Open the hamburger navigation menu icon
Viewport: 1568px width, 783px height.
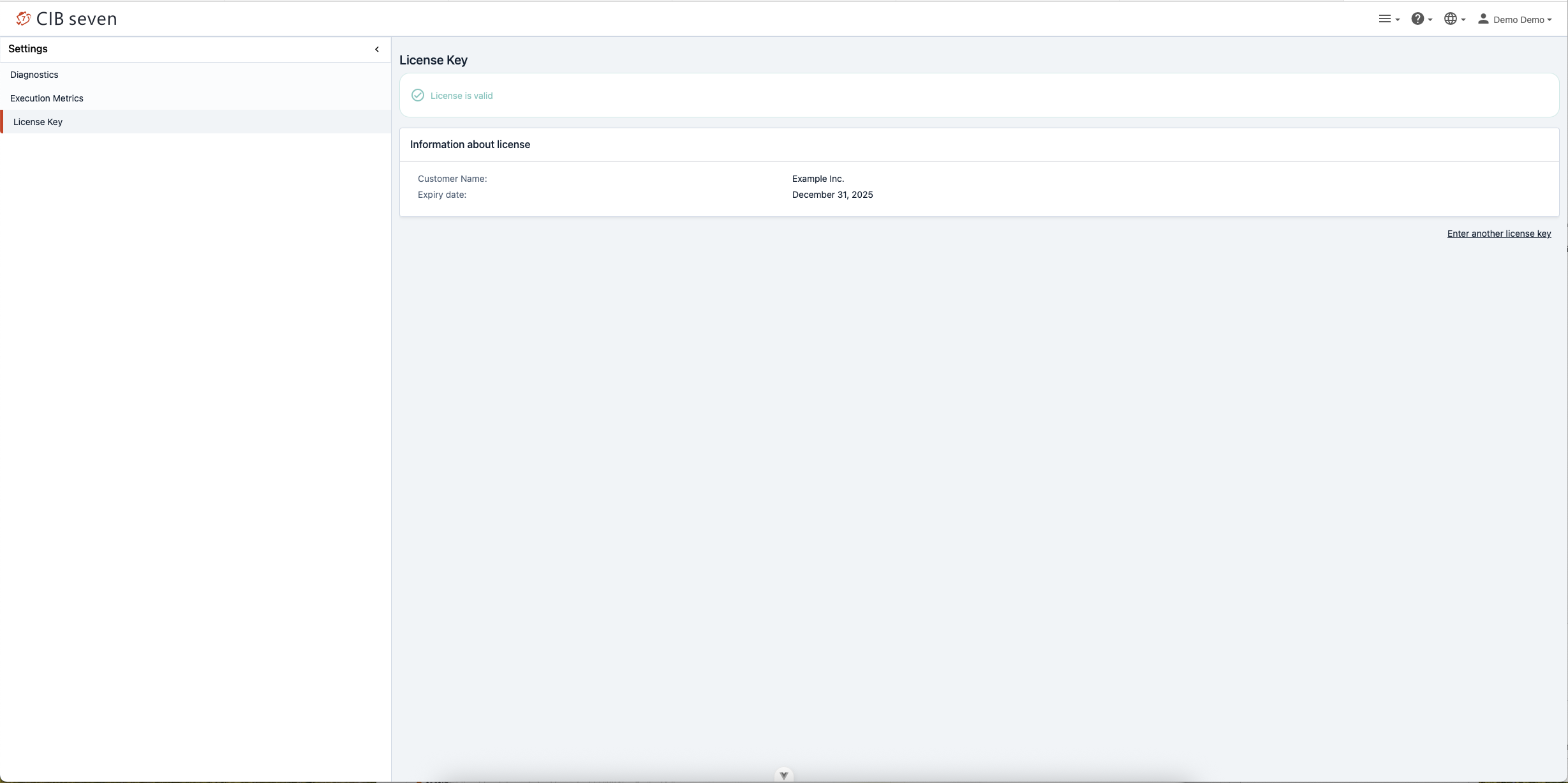[x=1384, y=19]
